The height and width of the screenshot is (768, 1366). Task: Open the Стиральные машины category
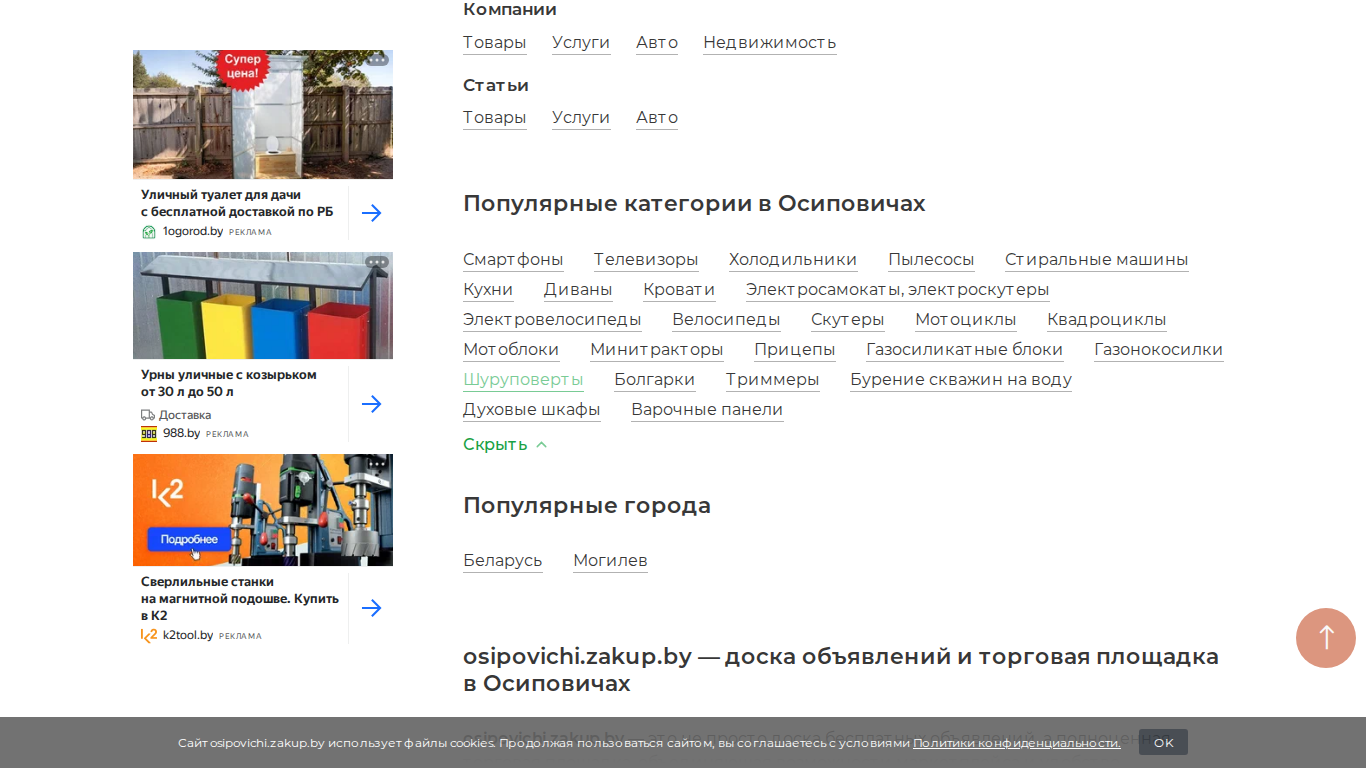(x=1096, y=259)
